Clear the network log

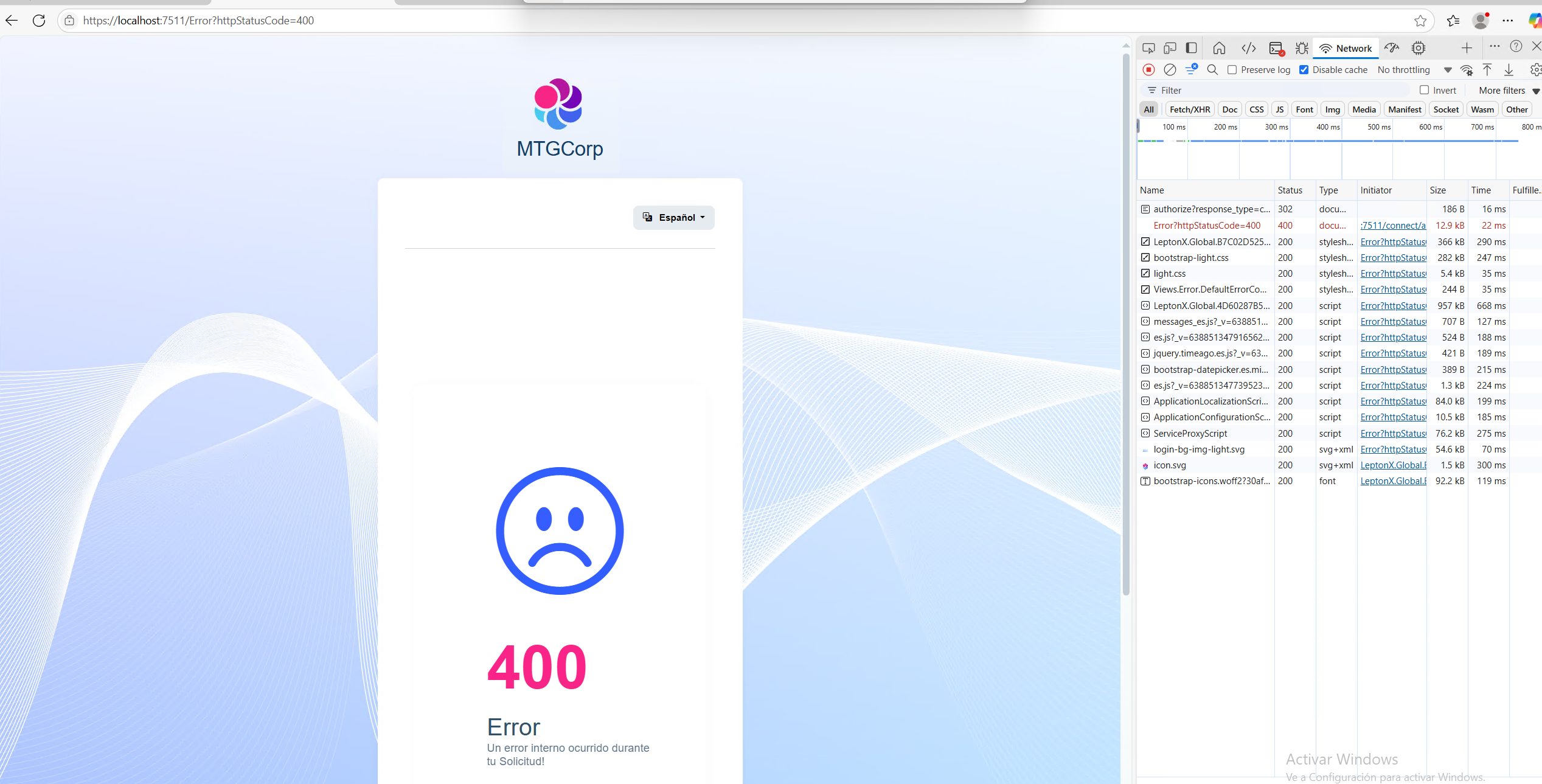click(x=1170, y=70)
